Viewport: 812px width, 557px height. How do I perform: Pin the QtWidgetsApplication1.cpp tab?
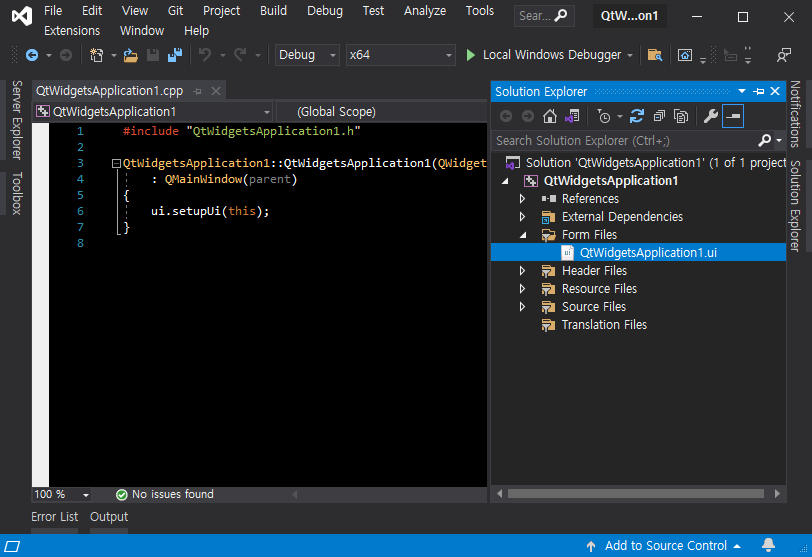pyautogui.click(x=197, y=91)
